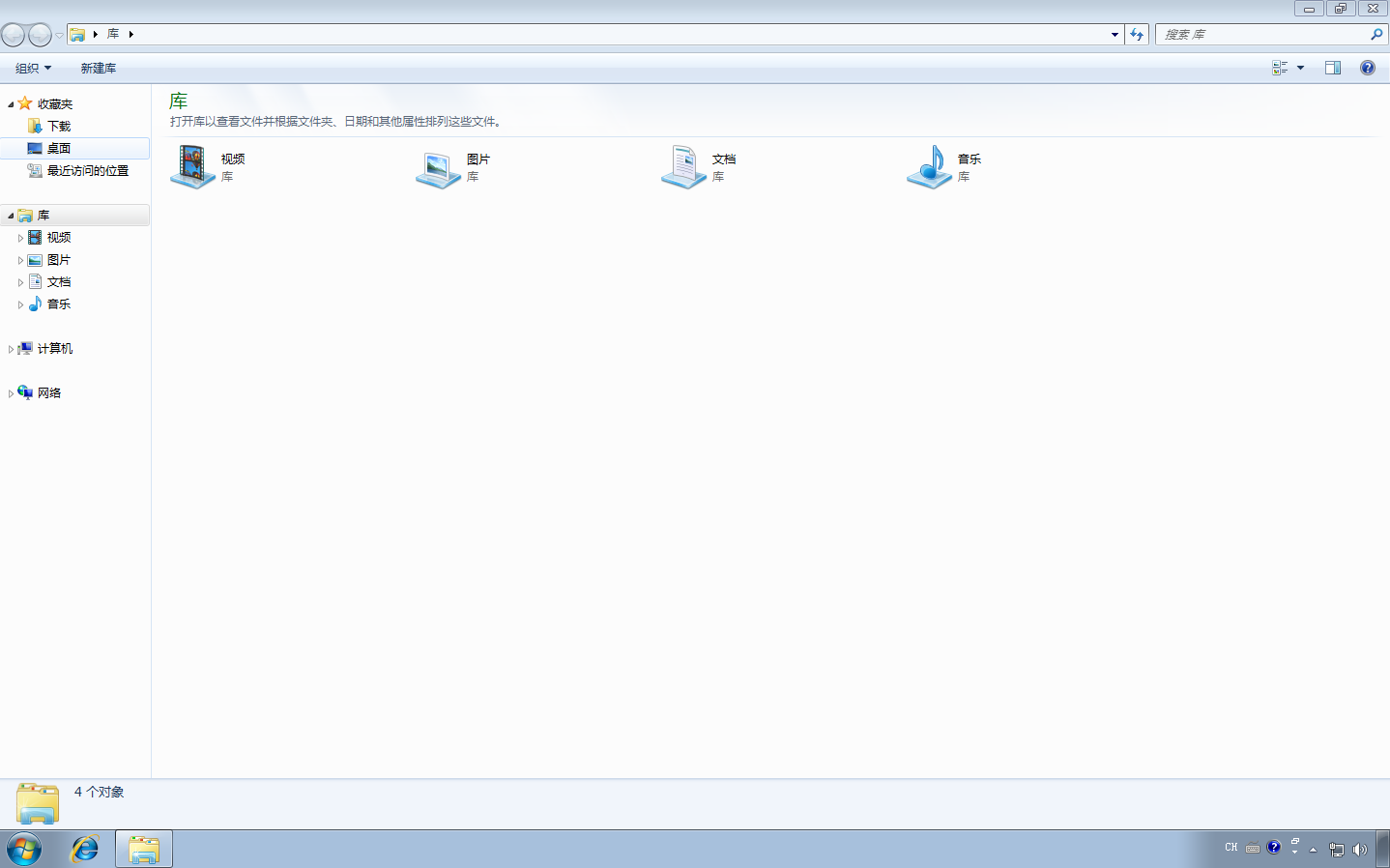Screen dimensions: 1390x868
Task: Open the breadcrumb arrow right of 库
Action: [x=130, y=34]
